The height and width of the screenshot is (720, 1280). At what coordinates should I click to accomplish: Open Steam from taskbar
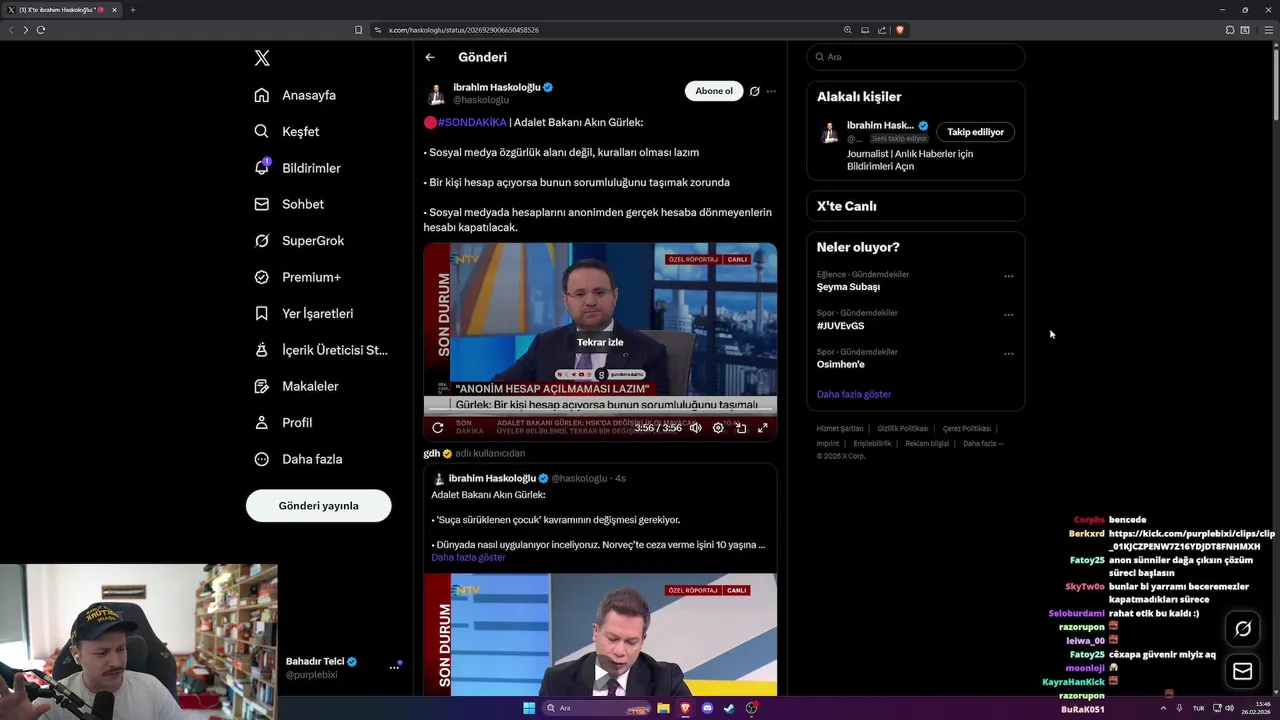729,708
